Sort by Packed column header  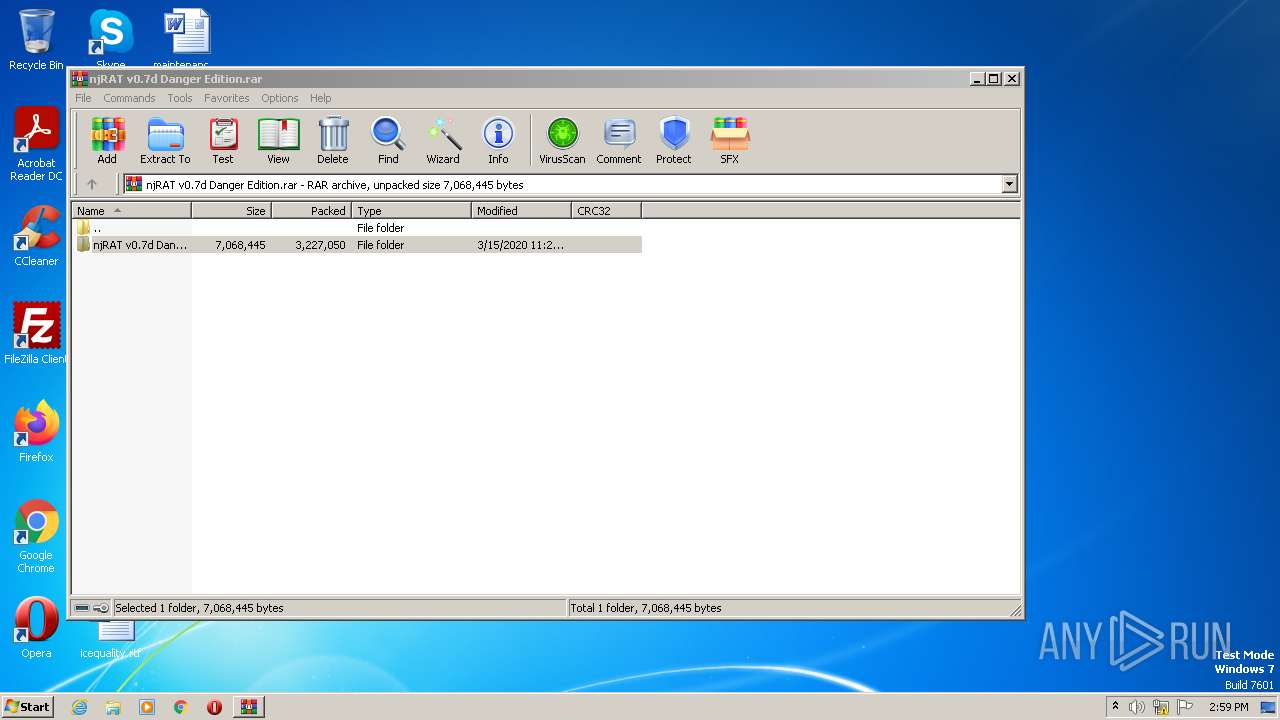(x=311, y=210)
